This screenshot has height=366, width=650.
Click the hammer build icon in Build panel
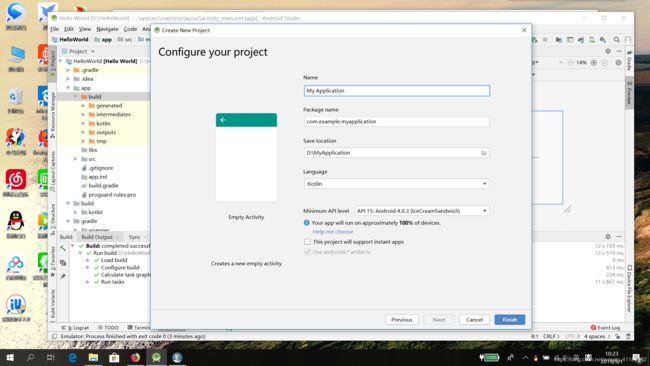tap(63, 248)
